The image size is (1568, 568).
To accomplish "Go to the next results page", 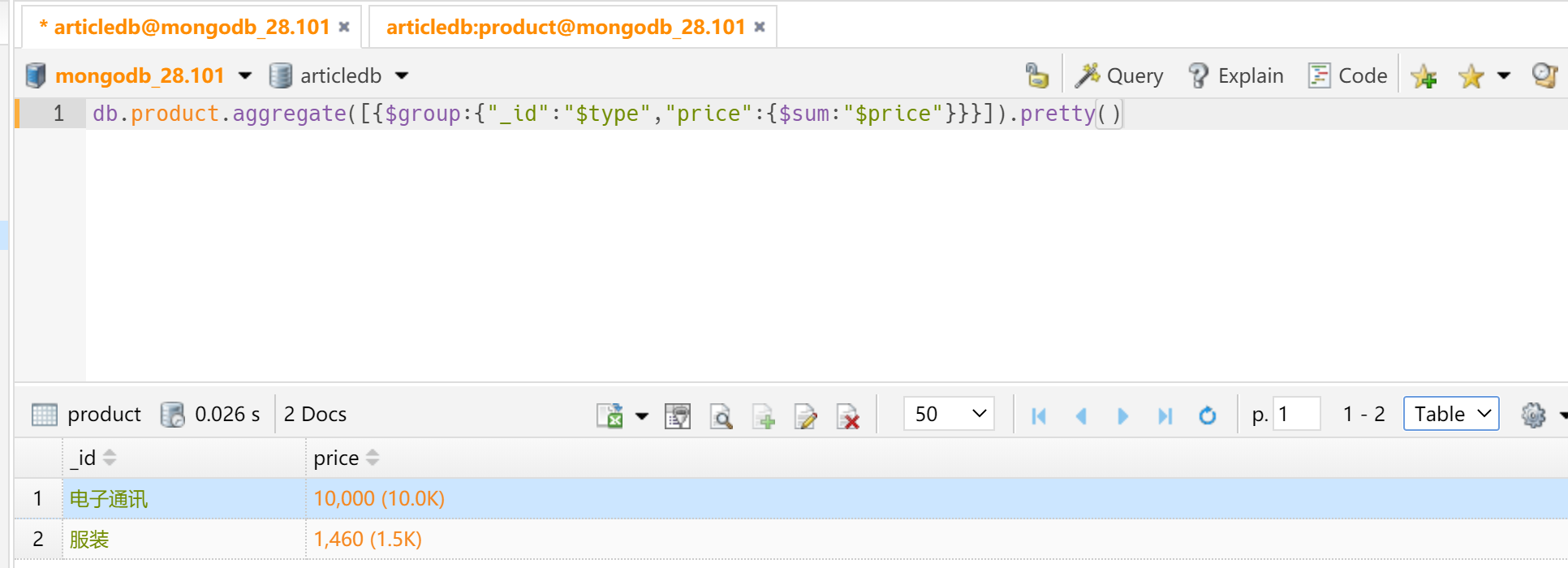I will [x=1122, y=415].
